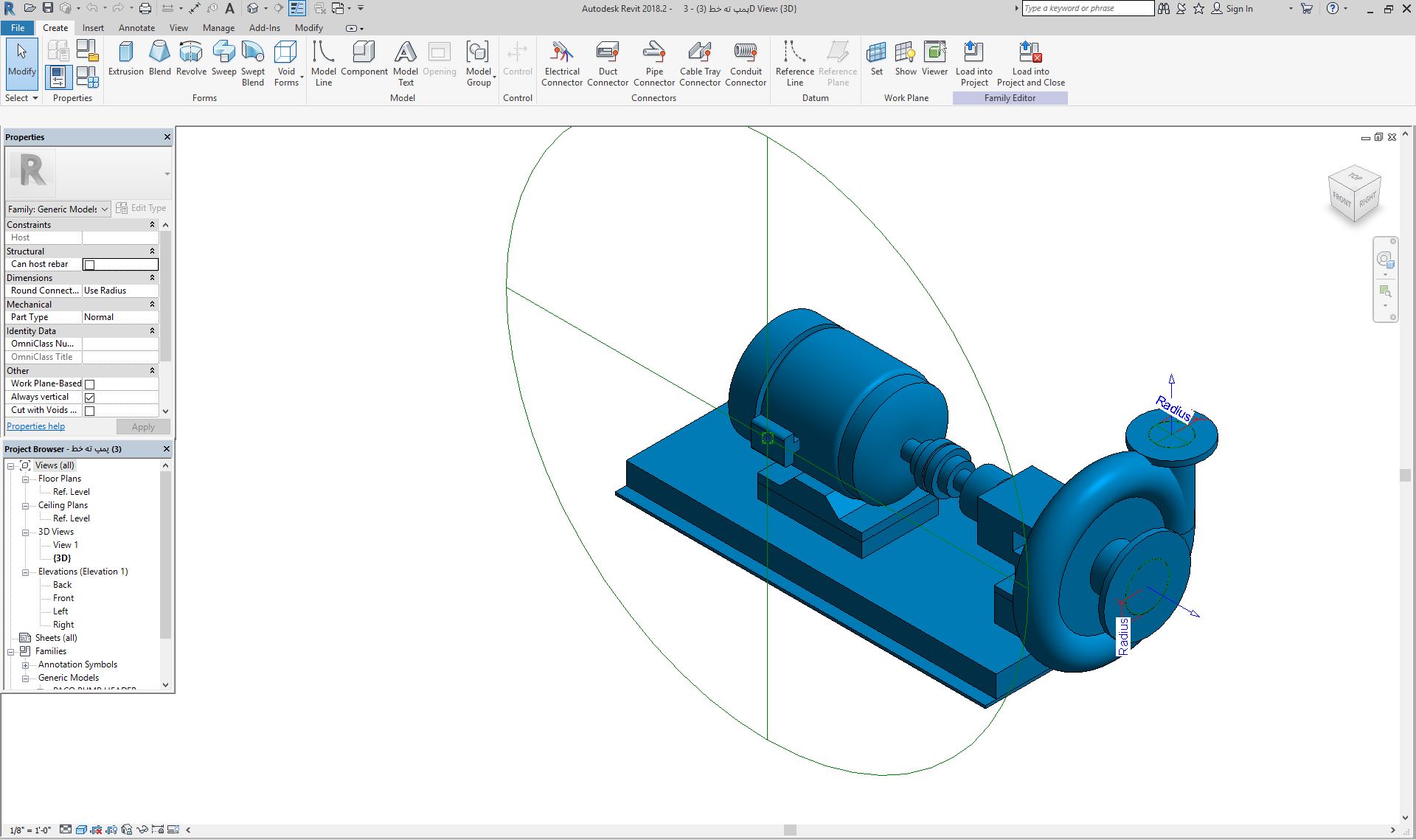Collapse the Identity Data section
This screenshot has height=840, width=1416.
[x=152, y=331]
